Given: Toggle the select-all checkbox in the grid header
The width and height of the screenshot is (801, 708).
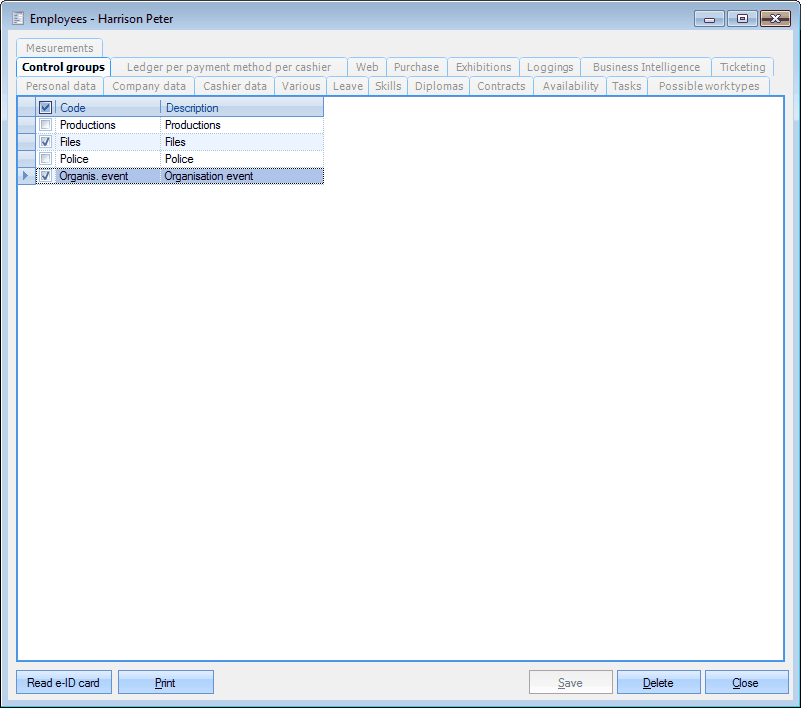Looking at the screenshot, I should click(46, 108).
